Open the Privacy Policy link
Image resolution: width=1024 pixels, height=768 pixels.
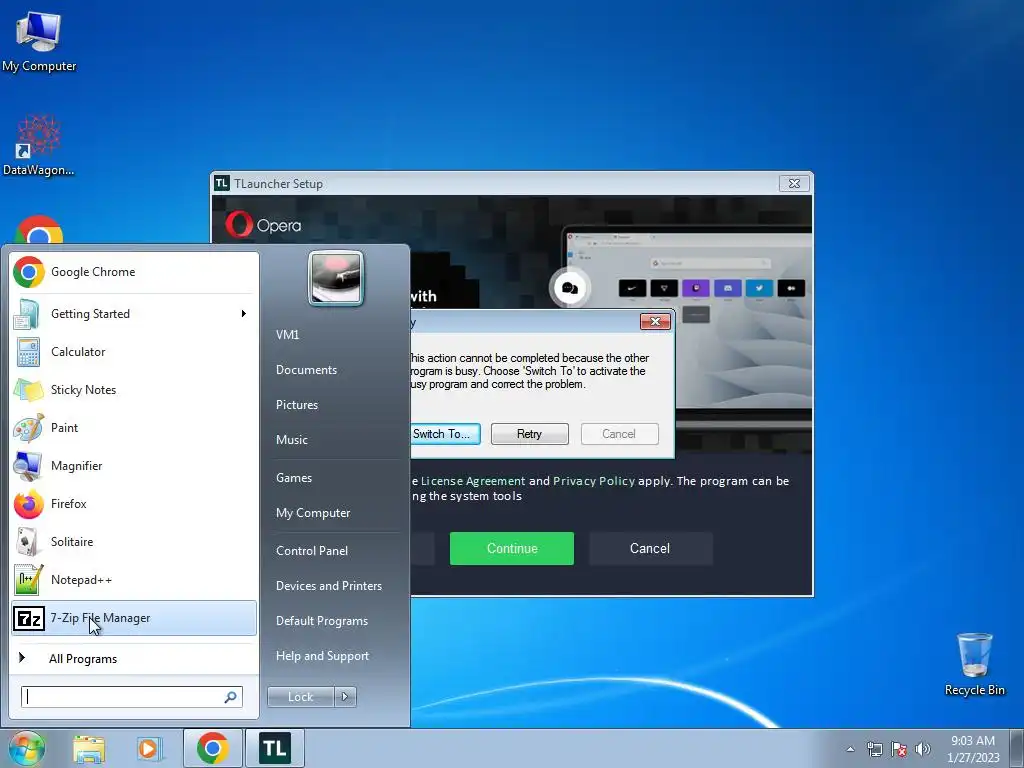coord(594,481)
